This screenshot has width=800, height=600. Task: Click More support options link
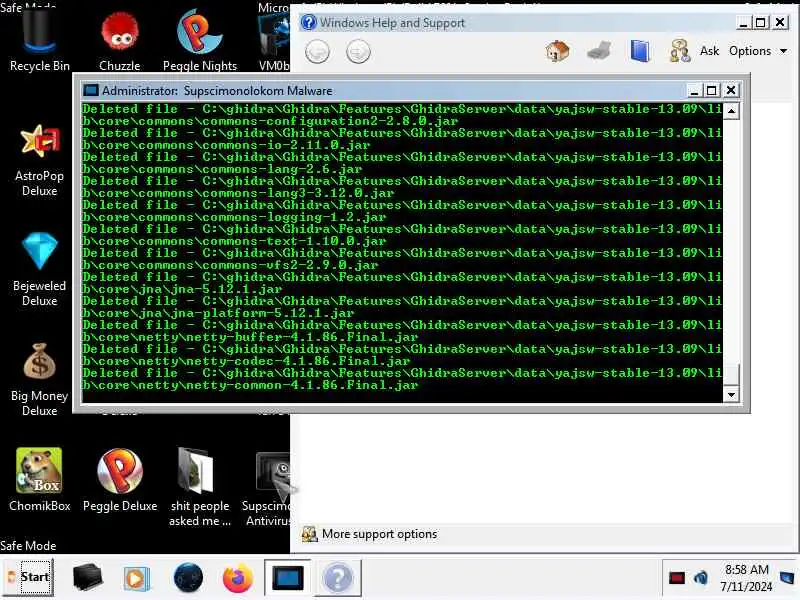(379, 534)
